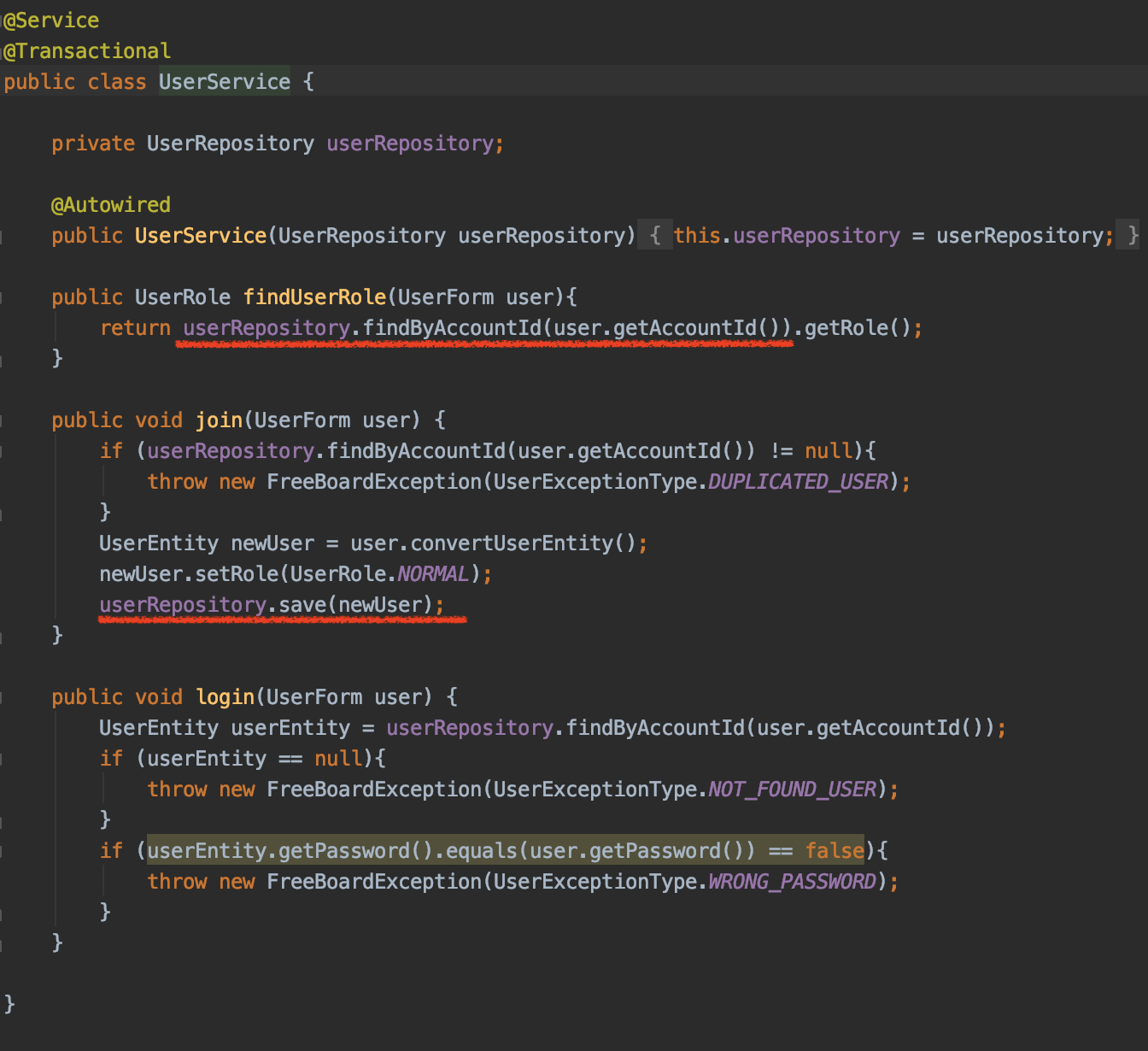Image resolution: width=1148 pixels, height=1051 pixels.
Task: Click the convertUserEntity() call
Action: [523, 543]
